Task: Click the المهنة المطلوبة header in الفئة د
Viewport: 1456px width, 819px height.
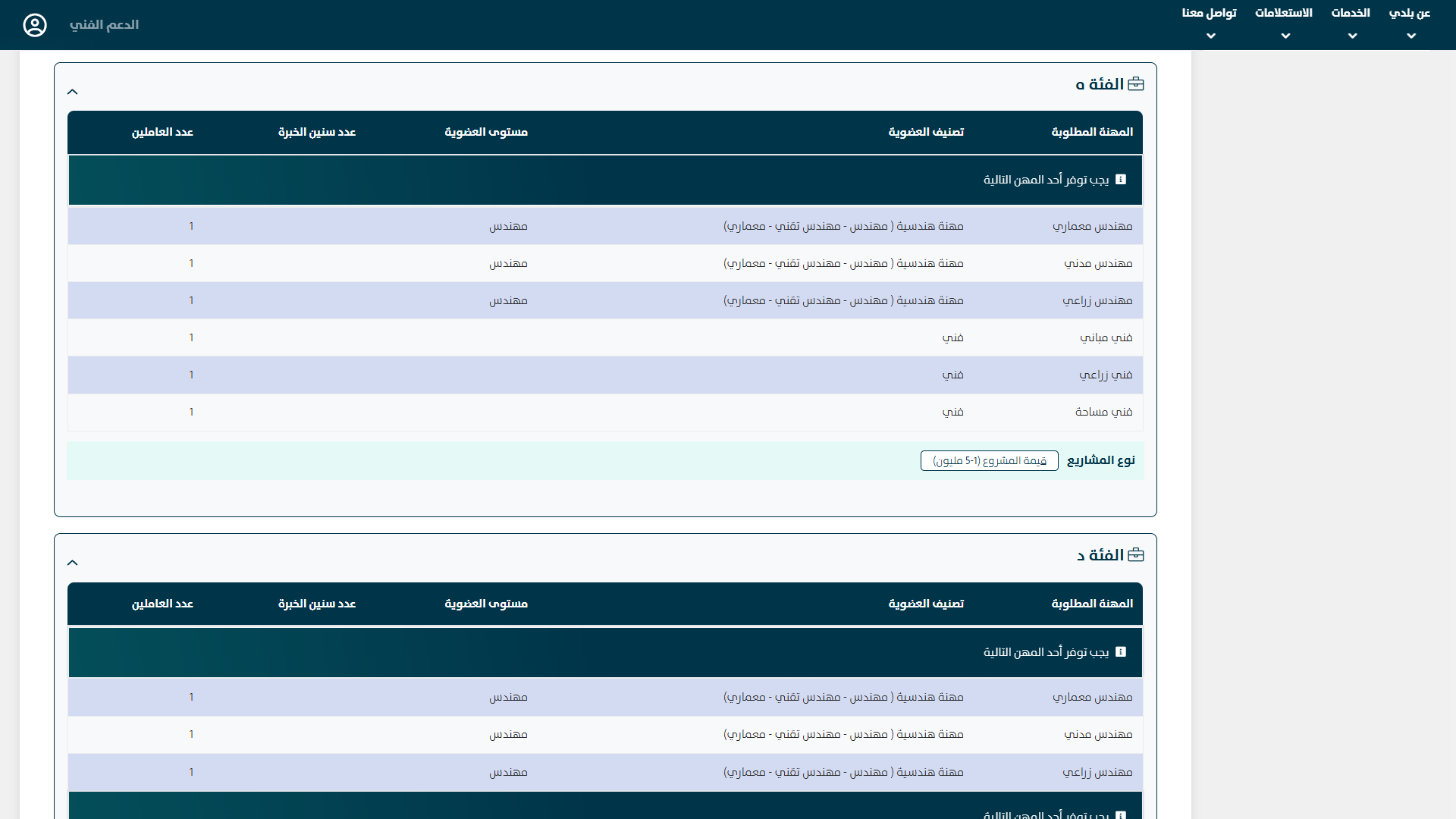Action: pyautogui.click(x=1092, y=604)
